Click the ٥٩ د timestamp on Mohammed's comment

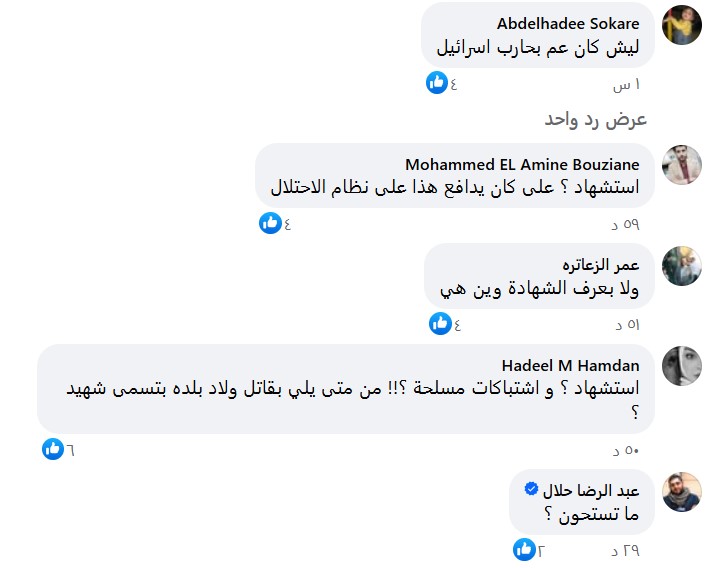click(x=624, y=223)
